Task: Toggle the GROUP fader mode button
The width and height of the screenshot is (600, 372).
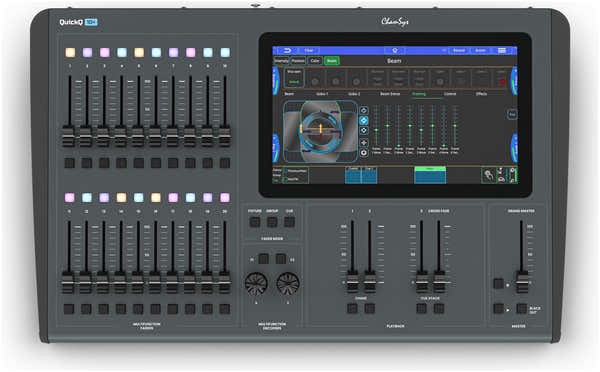Action: 272,222
